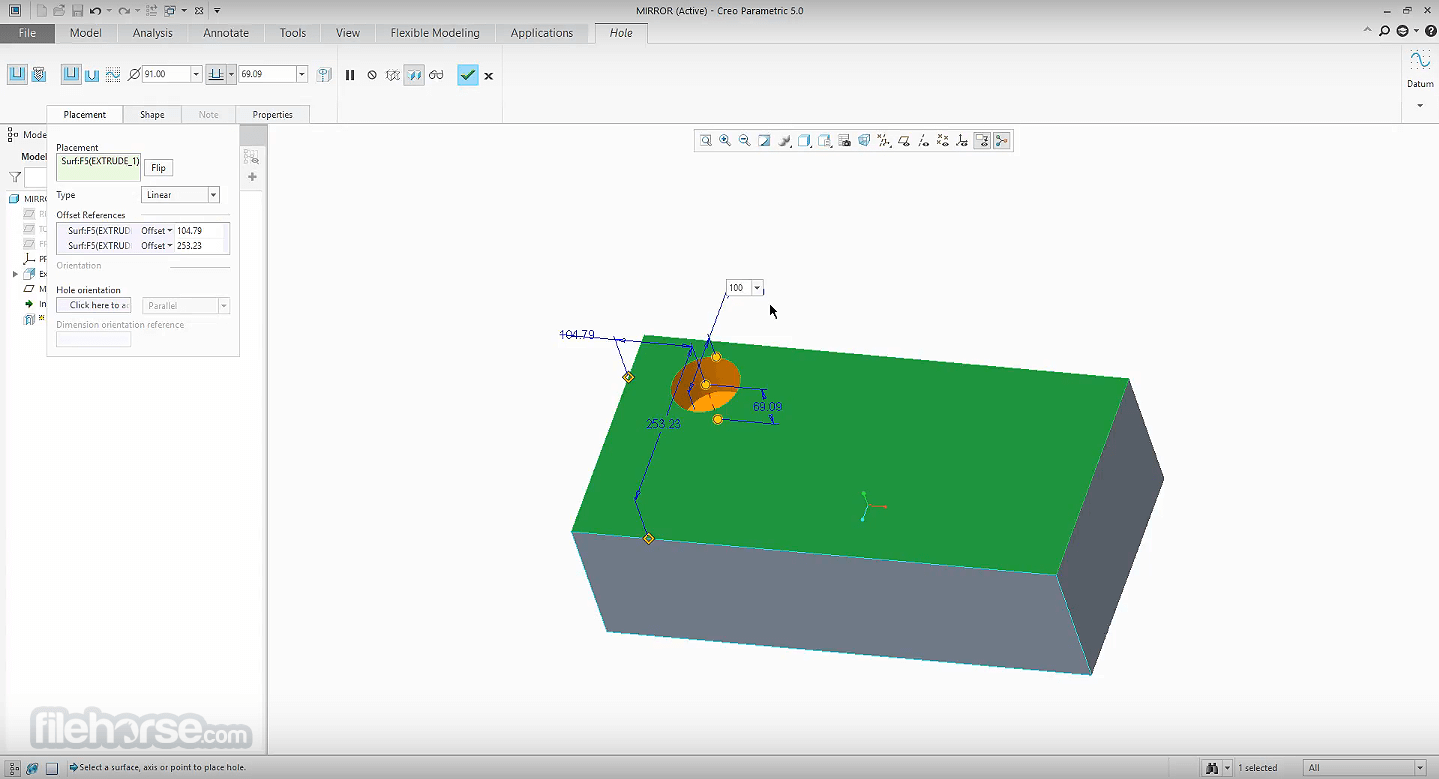The image size is (1439, 779).
Task: Choose the sketched hole profile icon
Action: click(113, 74)
